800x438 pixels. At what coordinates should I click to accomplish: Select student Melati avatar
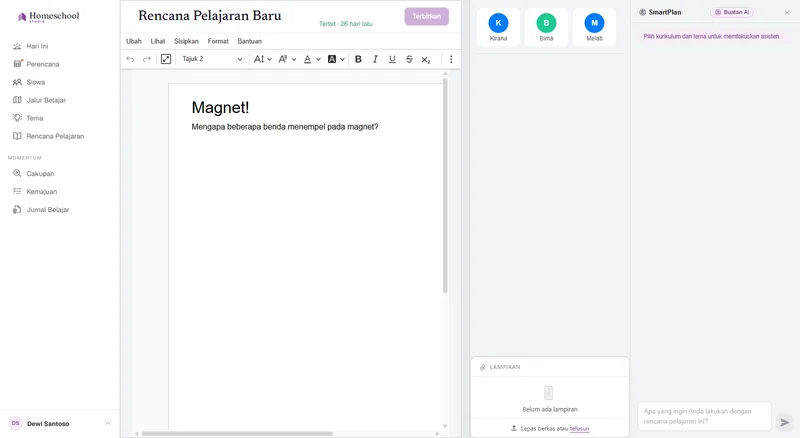(594, 23)
